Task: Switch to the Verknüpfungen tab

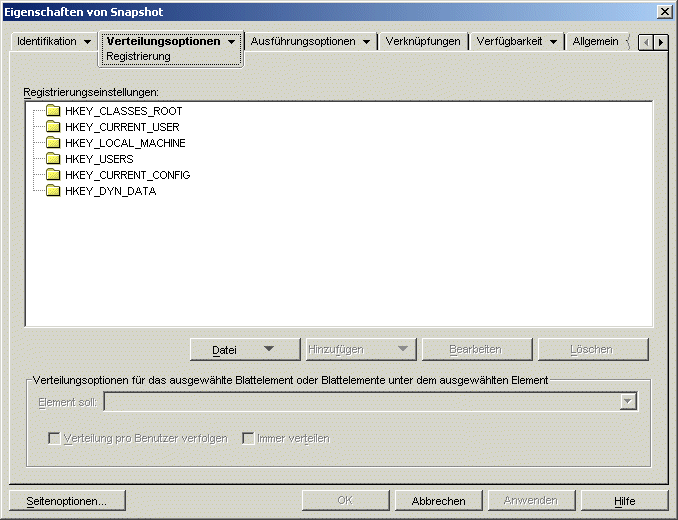Action: click(423, 41)
